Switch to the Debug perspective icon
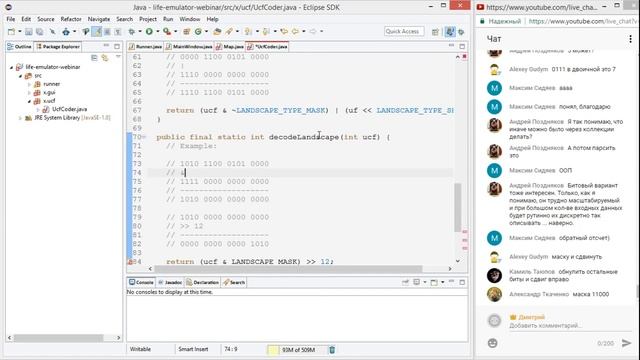Viewport: 640px width, 360px height. [461, 31]
